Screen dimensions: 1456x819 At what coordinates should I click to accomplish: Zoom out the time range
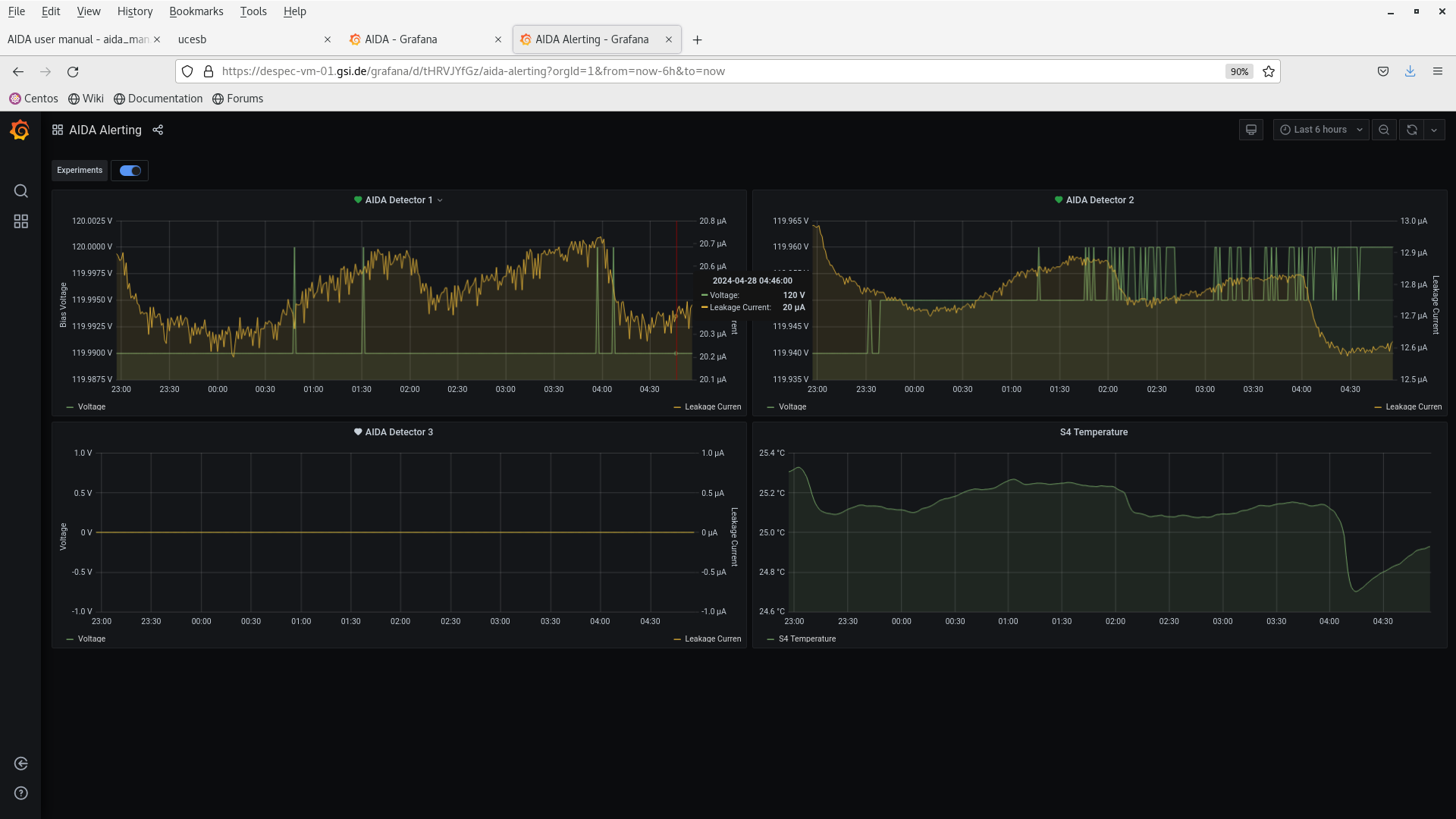pyautogui.click(x=1383, y=130)
